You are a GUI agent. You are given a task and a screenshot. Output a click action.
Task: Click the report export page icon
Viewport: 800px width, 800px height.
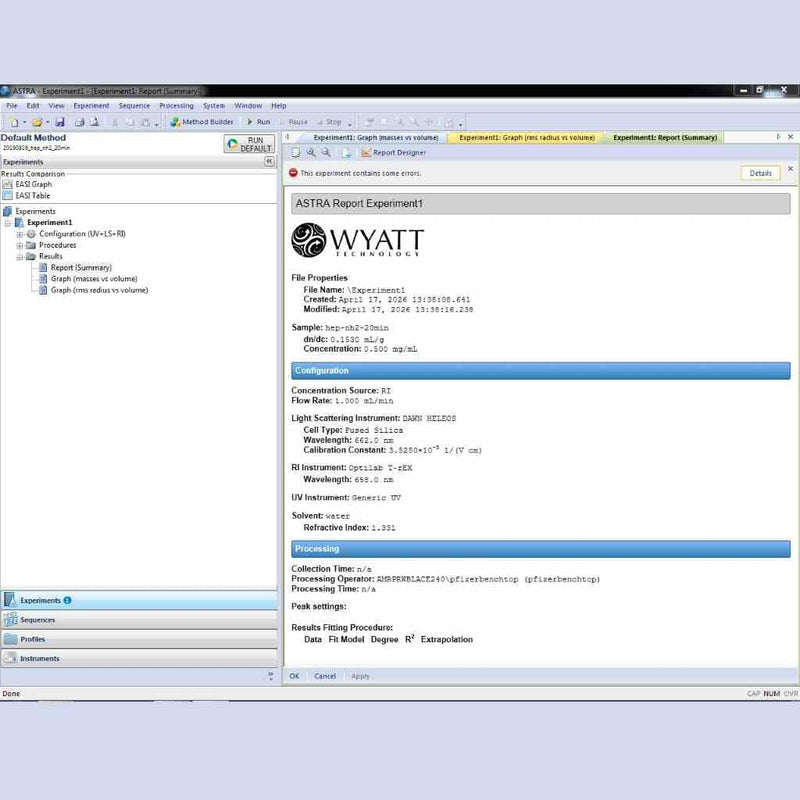[346, 153]
